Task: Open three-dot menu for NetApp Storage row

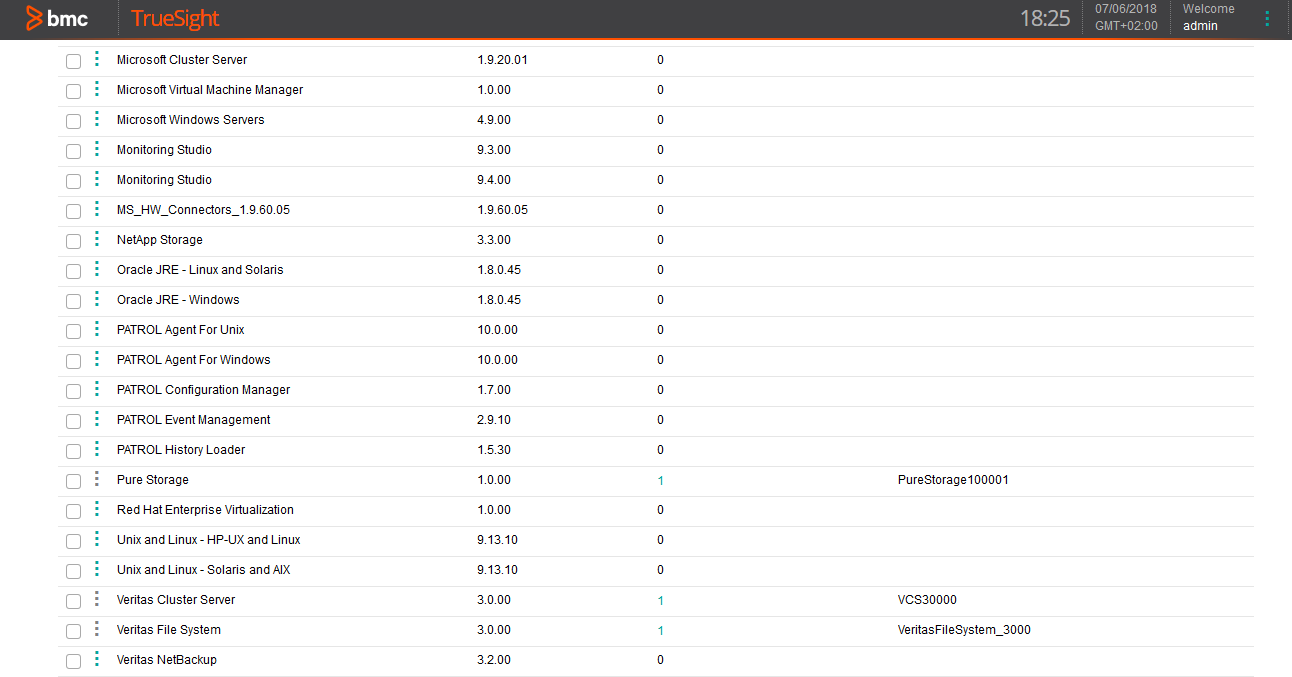Action: tap(97, 239)
